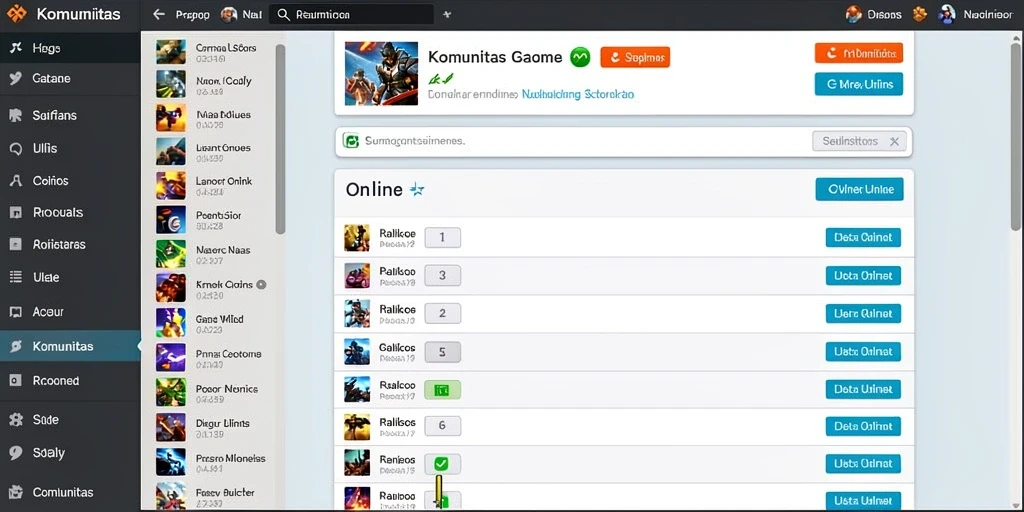Screen dimensions: 1024x512
Task: Click the green round icon beside Komunitas Gaome
Action: 580,57
